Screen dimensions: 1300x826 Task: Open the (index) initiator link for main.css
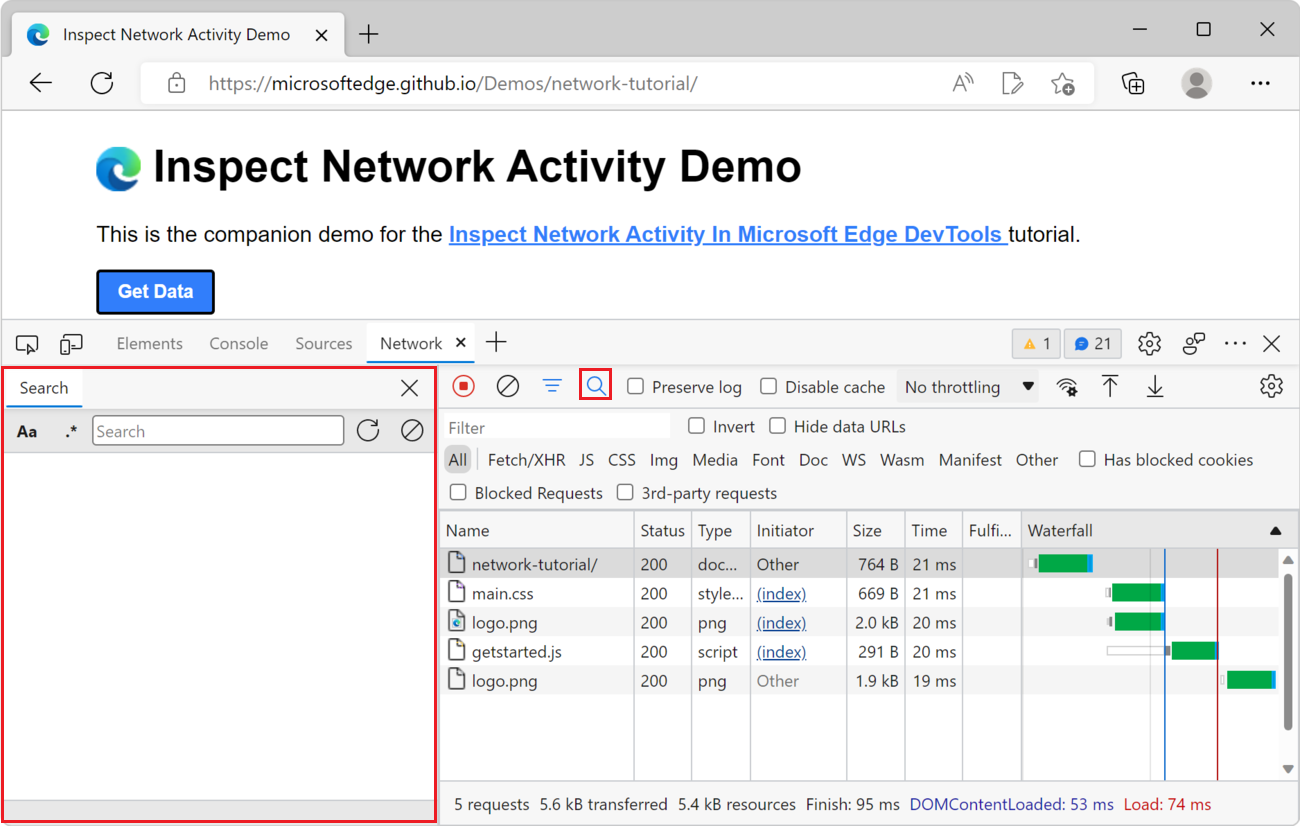click(781, 594)
